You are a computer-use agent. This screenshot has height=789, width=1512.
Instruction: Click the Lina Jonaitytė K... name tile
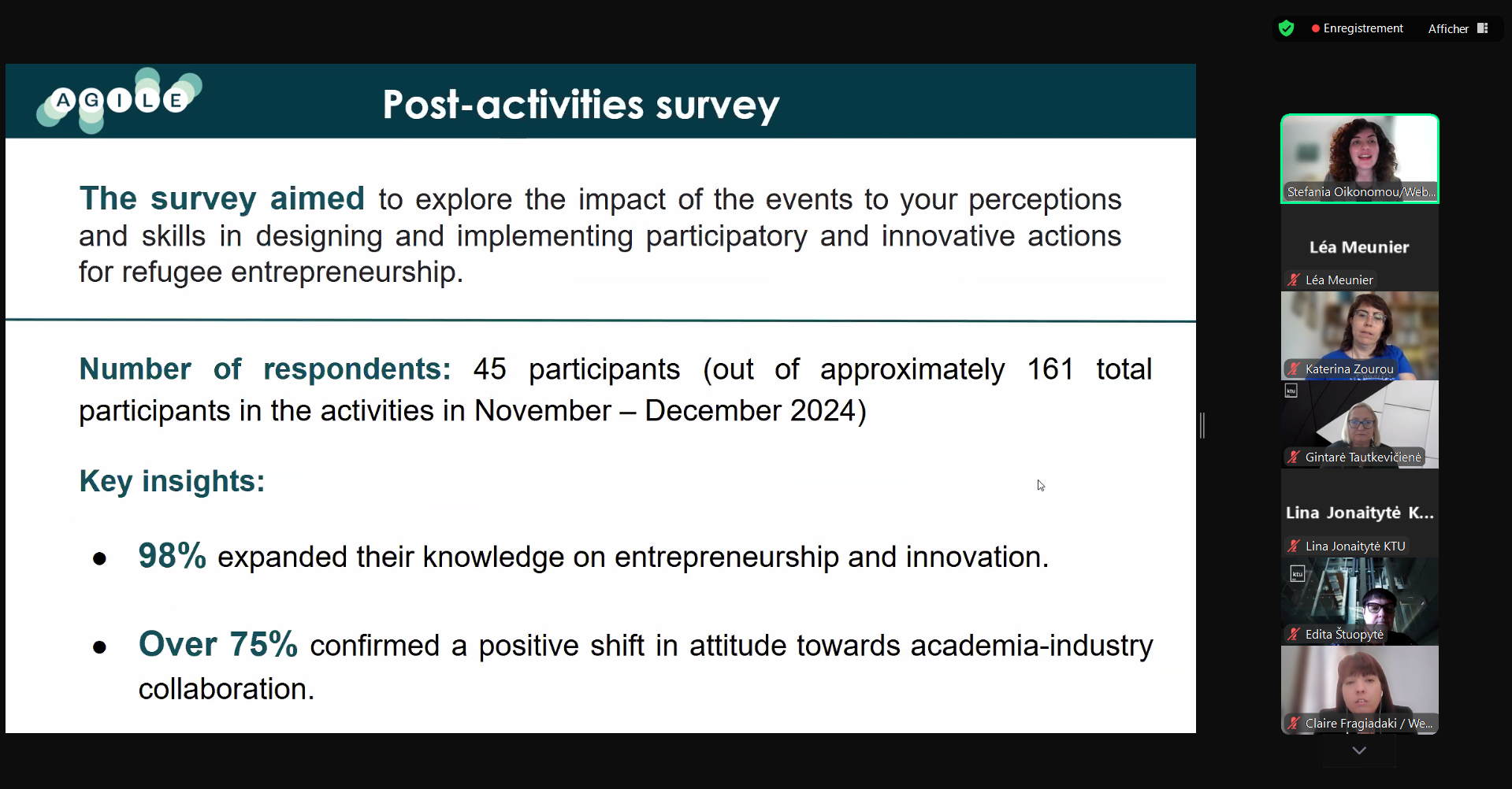[x=1360, y=513]
